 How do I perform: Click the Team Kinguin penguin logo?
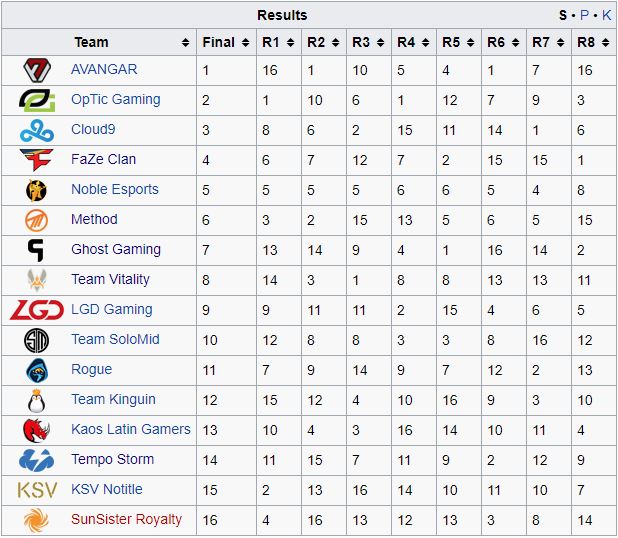pos(37,400)
